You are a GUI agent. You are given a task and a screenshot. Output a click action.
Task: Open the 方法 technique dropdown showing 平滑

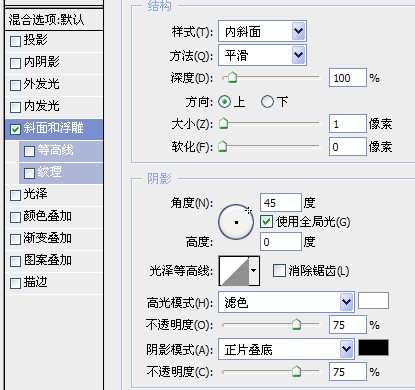262,55
